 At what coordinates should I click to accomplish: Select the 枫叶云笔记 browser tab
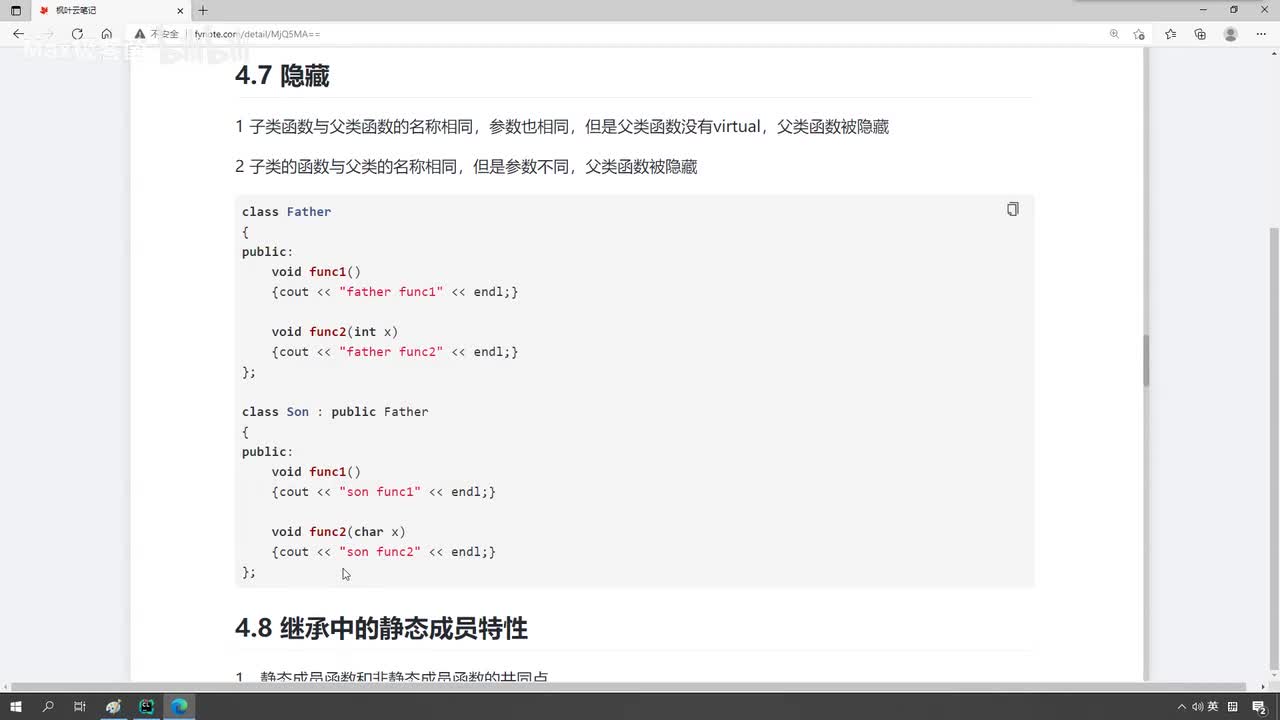point(112,10)
